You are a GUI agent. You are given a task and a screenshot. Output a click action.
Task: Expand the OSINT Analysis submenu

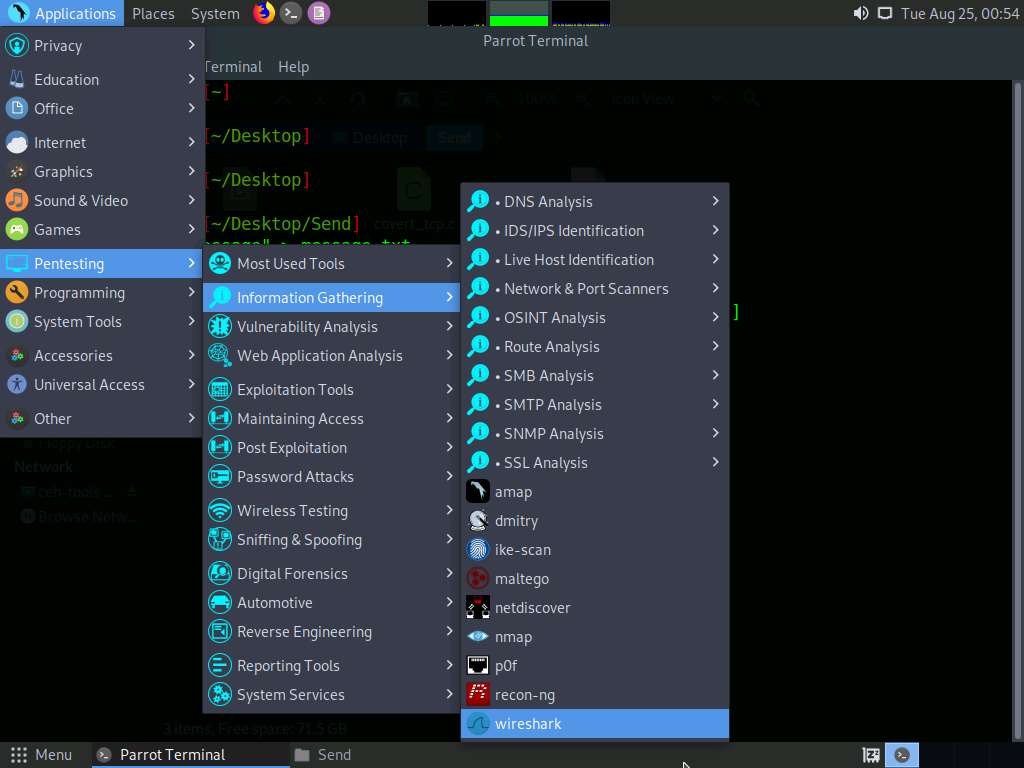coord(594,317)
